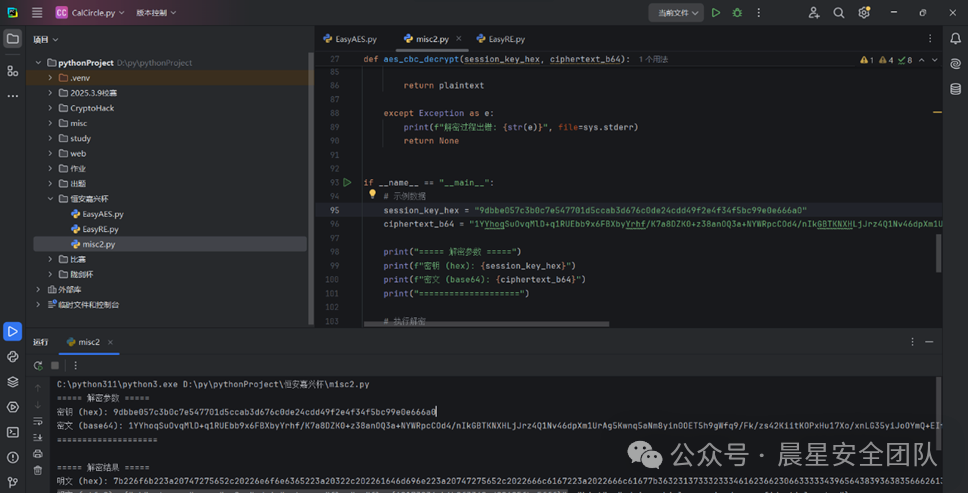Clear the console output with trash icon
The image size is (968, 493).
click(x=38, y=470)
